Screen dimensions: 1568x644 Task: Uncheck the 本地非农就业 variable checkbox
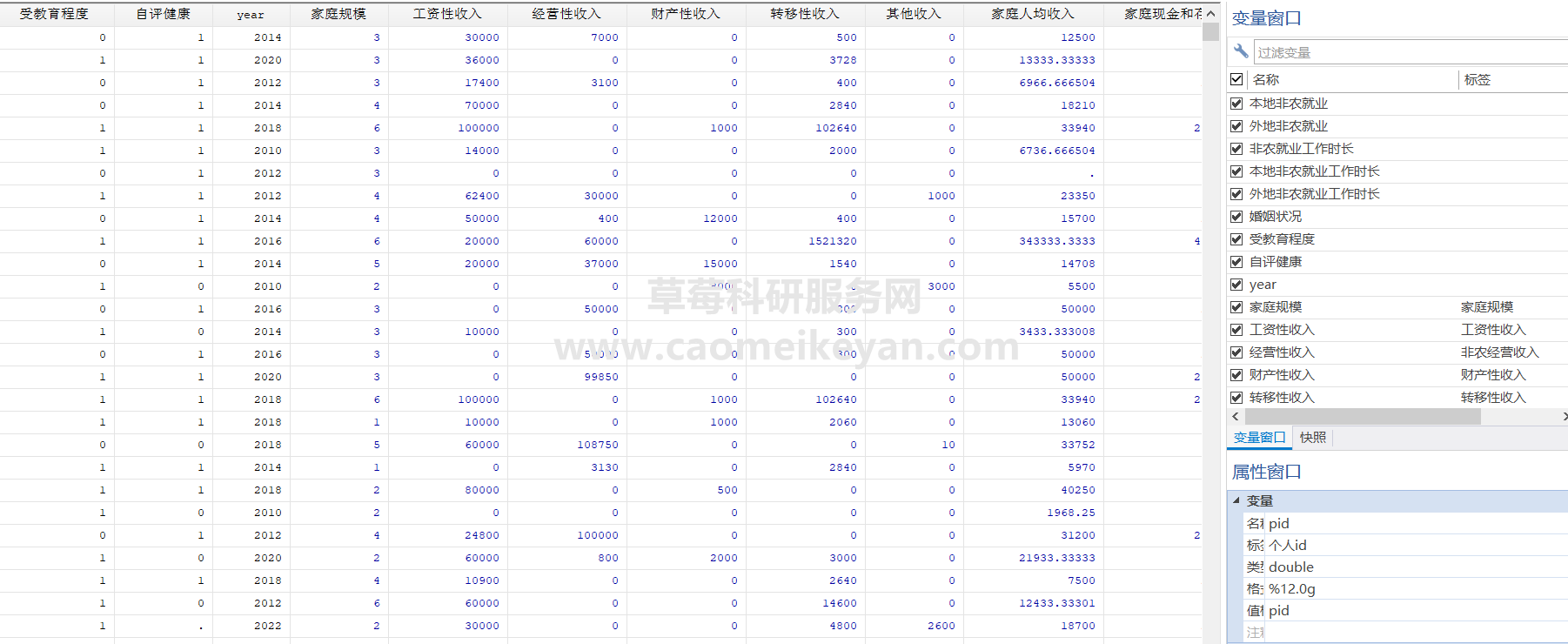(1236, 104)
